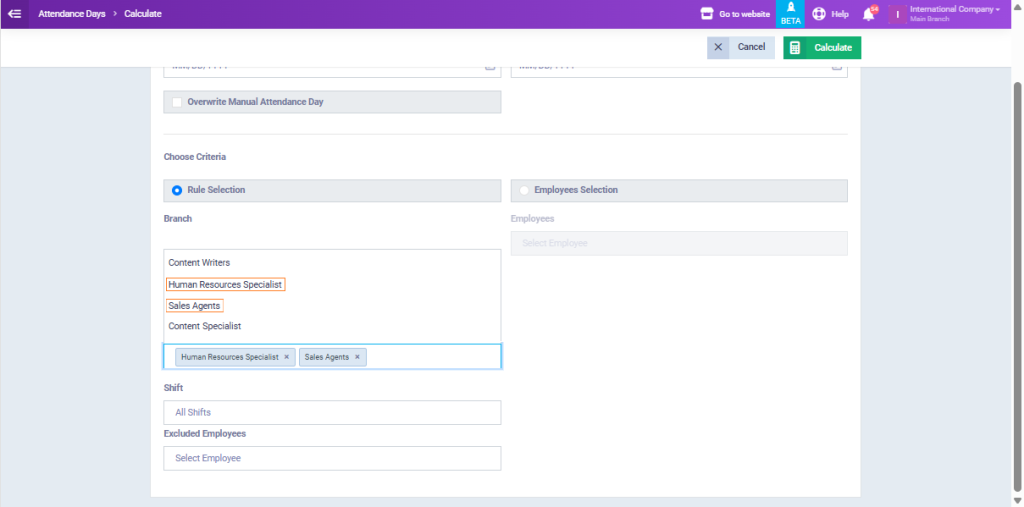The height and width of the screenshot is (507, 1024).
Task: Open the Go to website store icon
Action: (707, 14)
